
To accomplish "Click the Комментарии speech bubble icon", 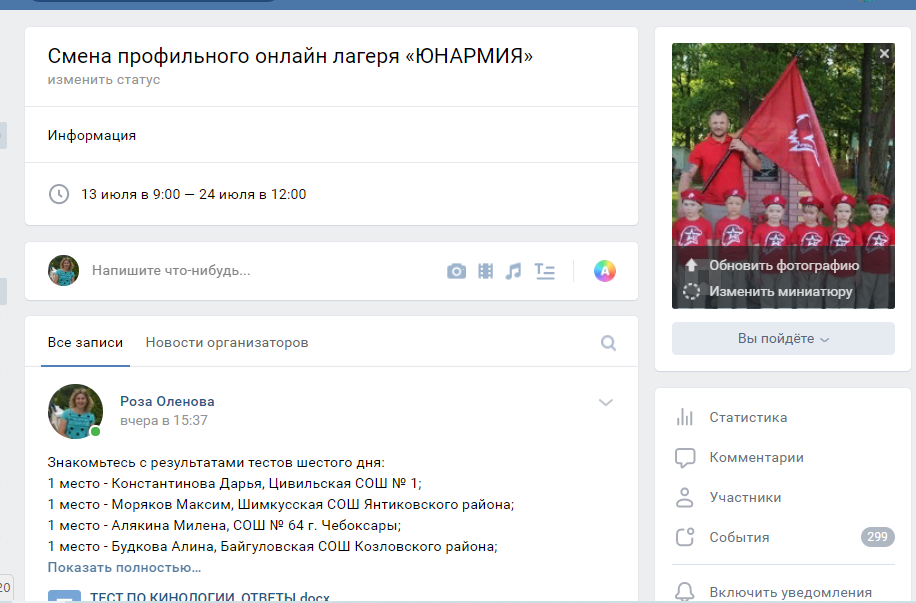I will coord(685,458).
